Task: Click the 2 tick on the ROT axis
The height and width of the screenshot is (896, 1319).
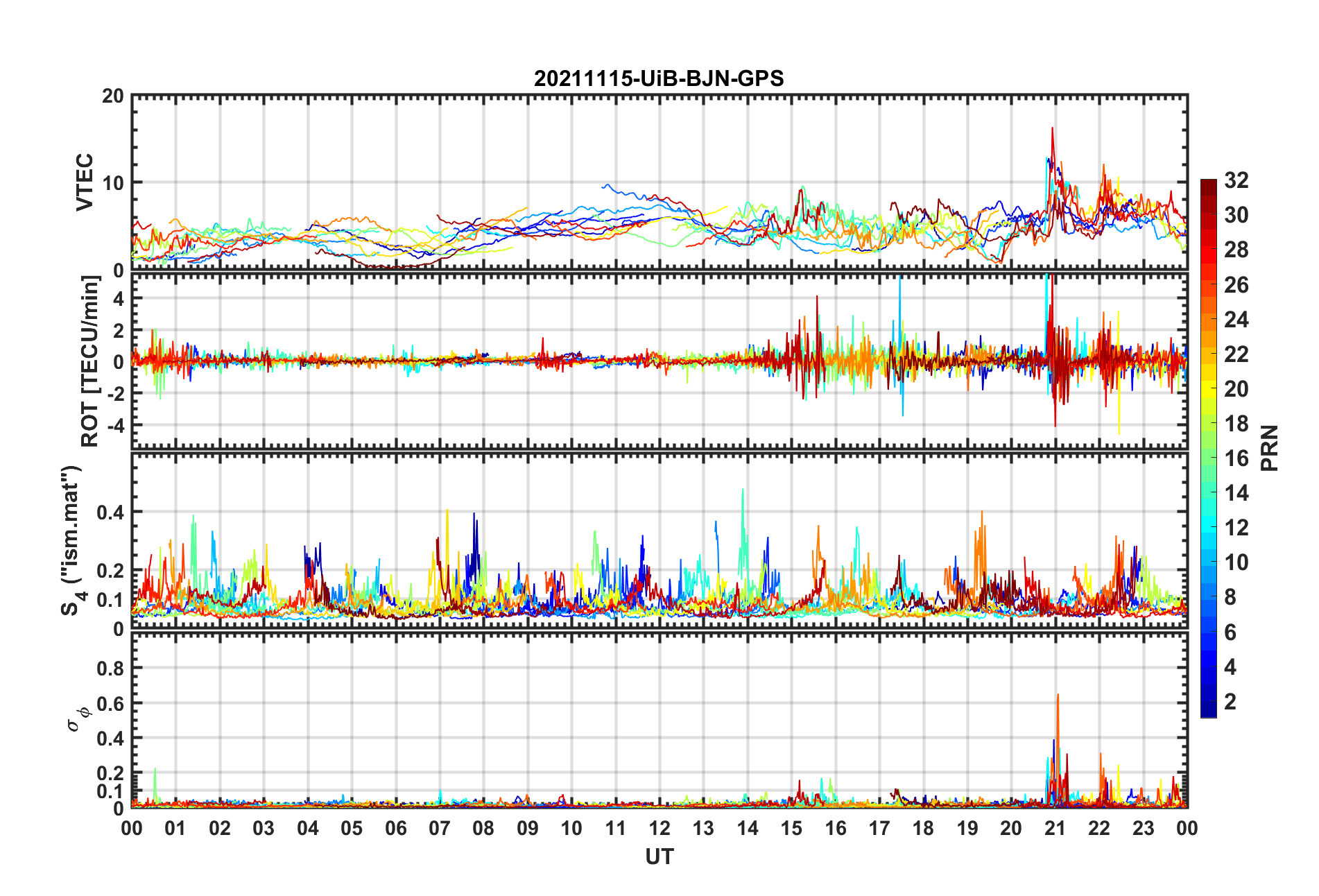Action: click(x=119, y=330)
